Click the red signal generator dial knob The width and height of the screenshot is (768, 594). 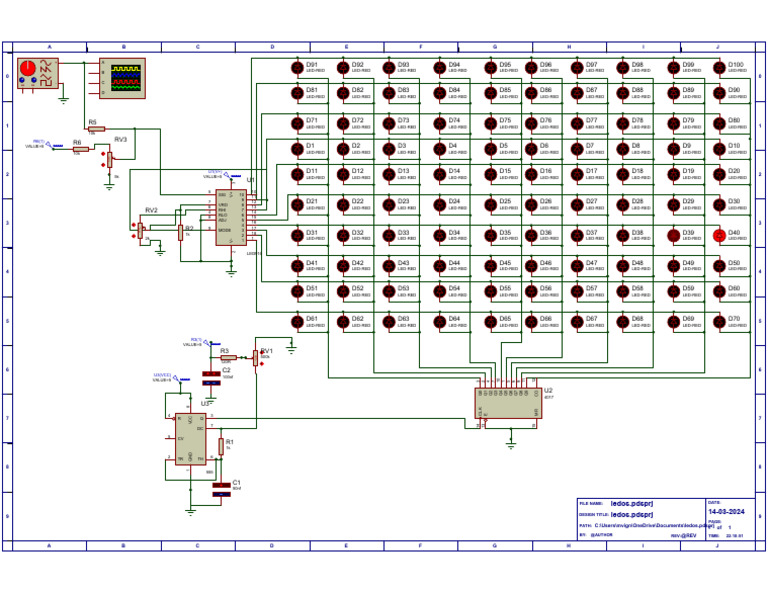point(28,67)
